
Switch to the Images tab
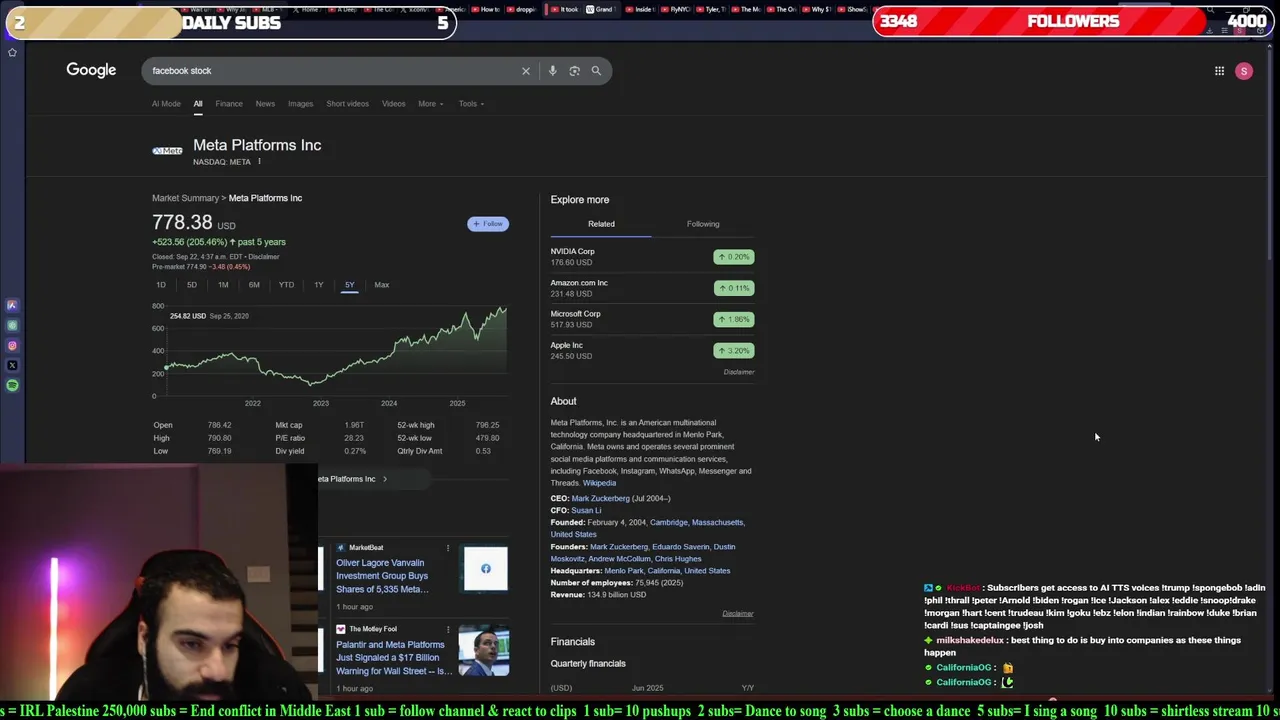300,104
